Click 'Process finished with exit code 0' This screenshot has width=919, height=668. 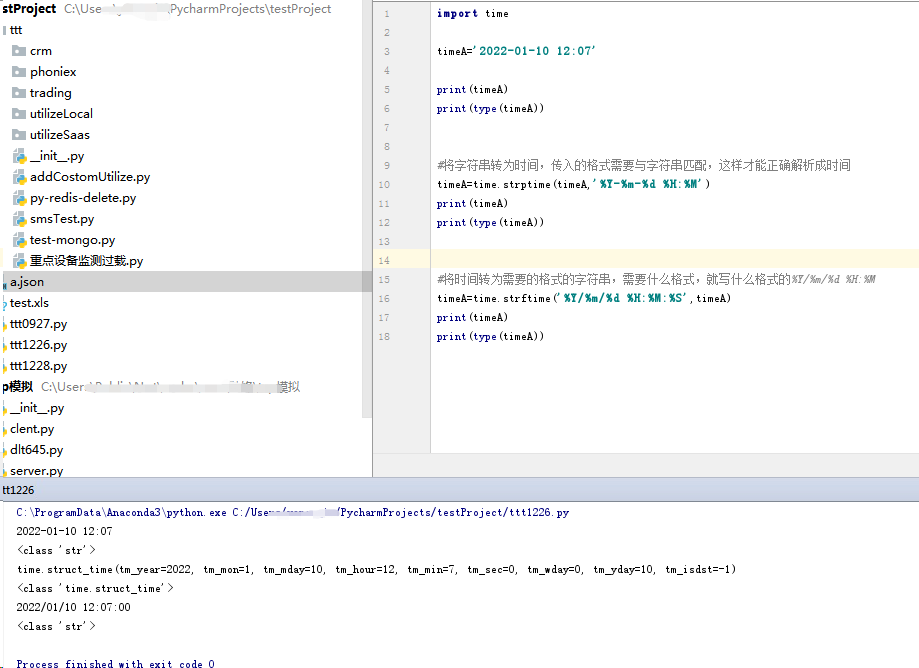click(x=115, y=664)
